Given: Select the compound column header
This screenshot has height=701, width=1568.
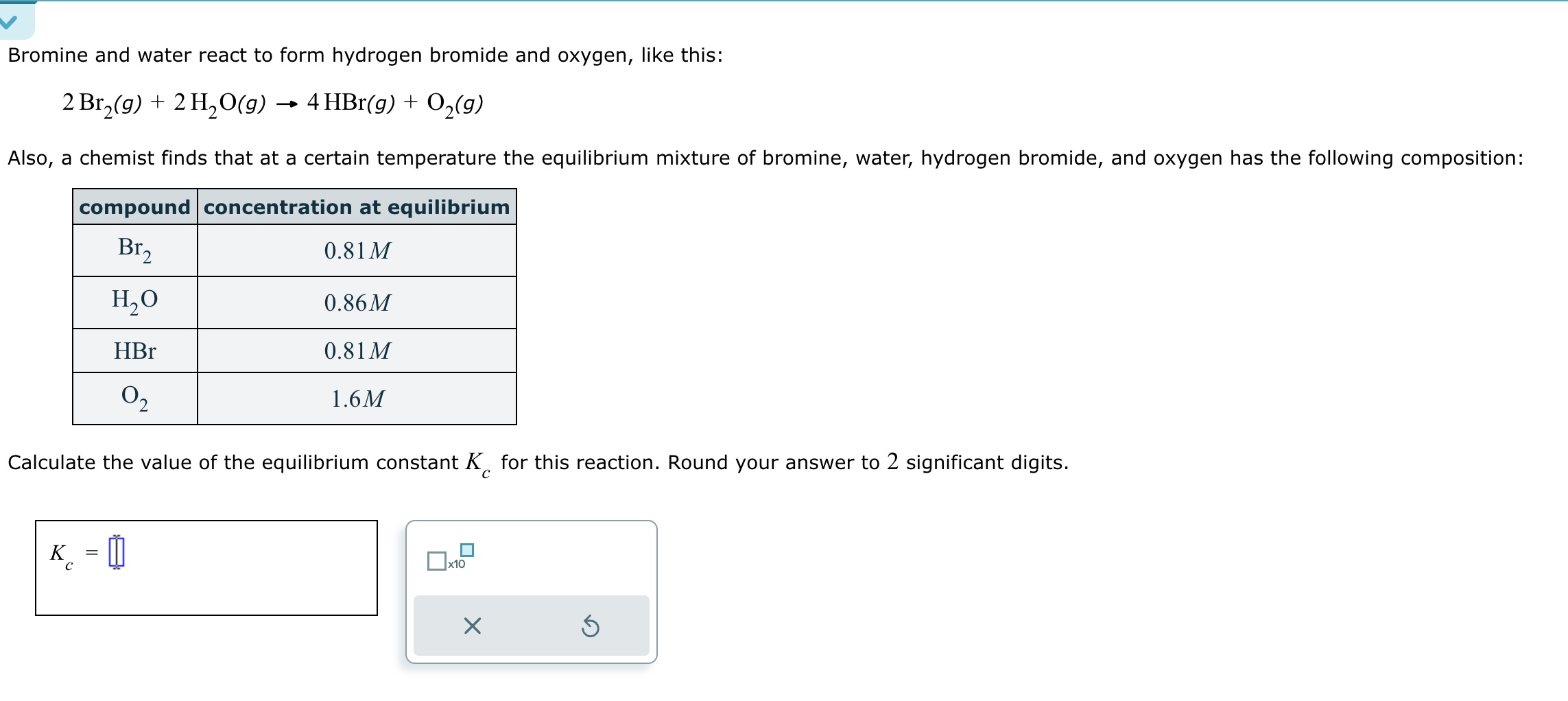Looking at the screenshot, I should [x=134, y=207].
